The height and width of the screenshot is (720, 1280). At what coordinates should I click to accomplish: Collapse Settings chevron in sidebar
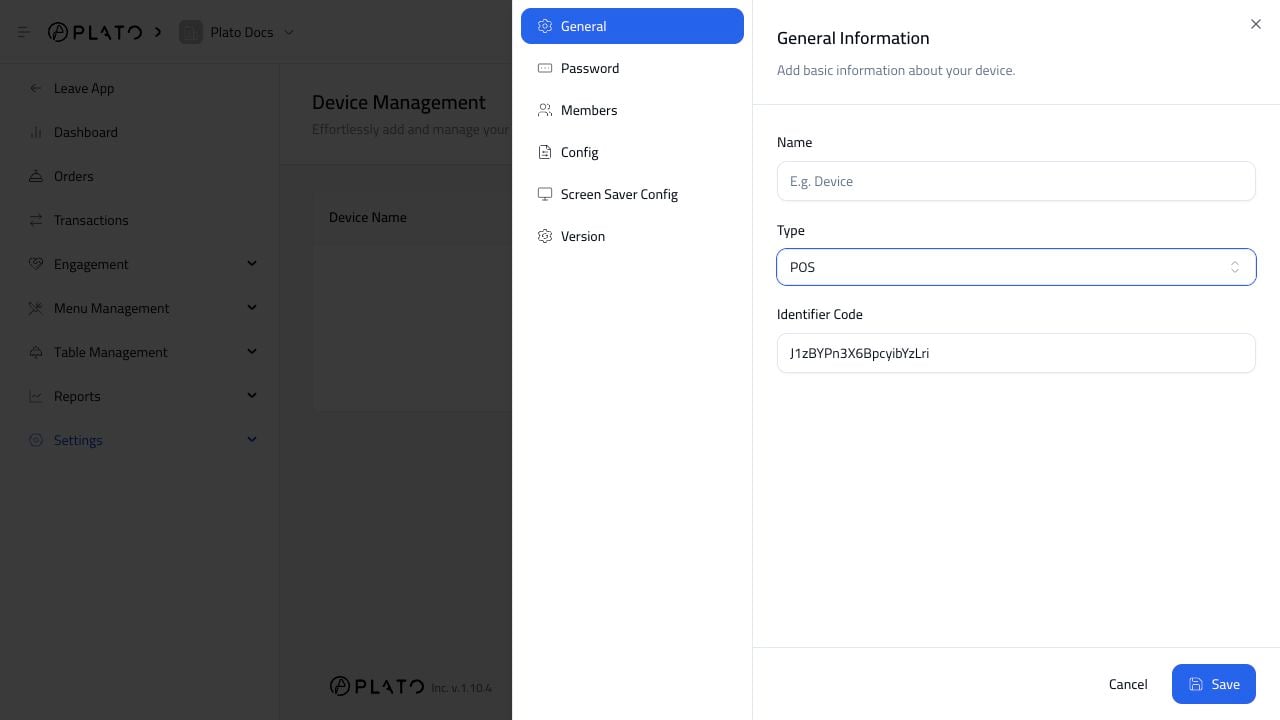click(252, 439)
